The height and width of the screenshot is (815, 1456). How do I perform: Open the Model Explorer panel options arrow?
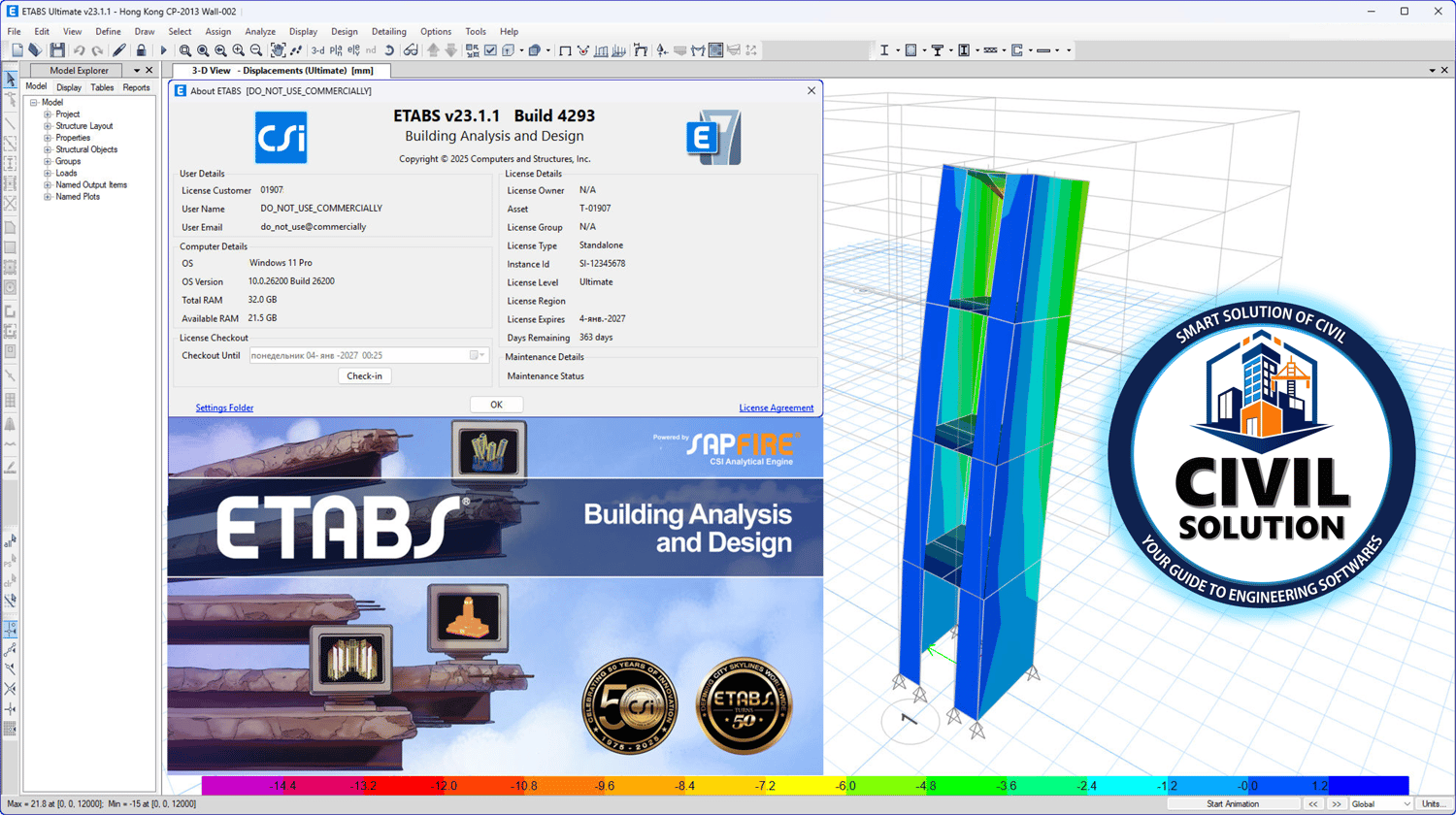pos(137,71)
